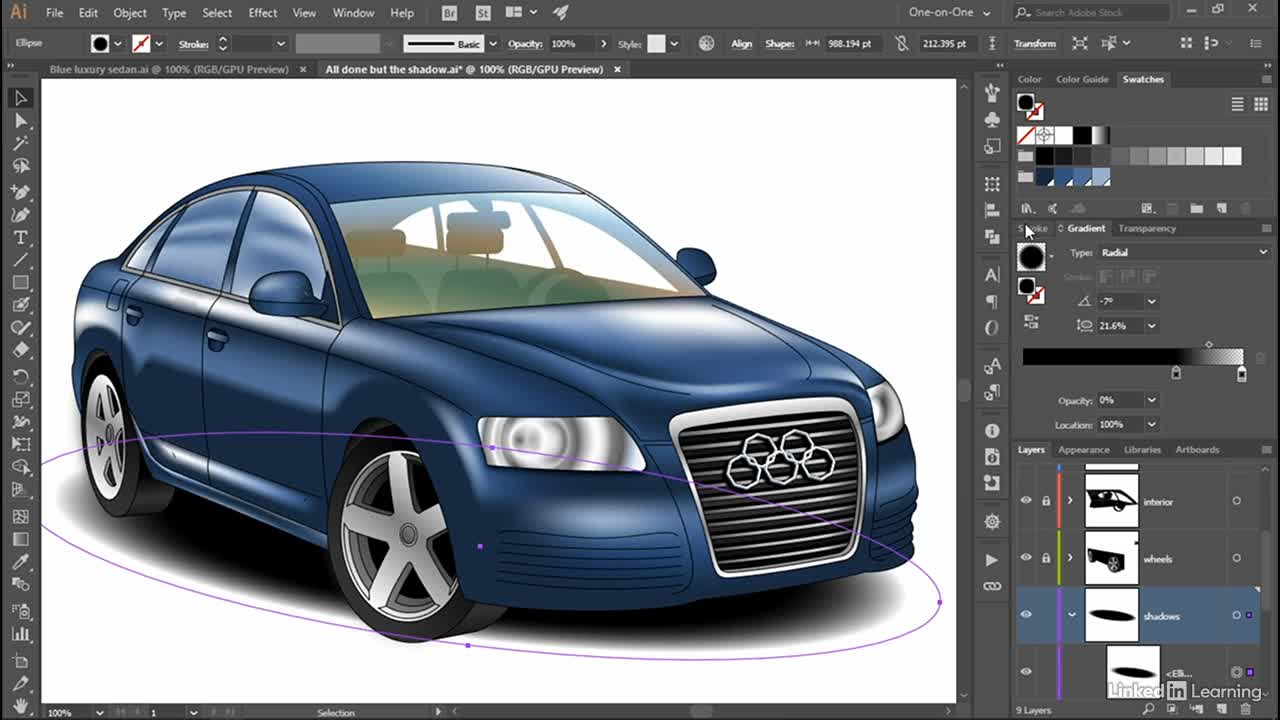This screenshot has height=720, width=1280.
Task: Select the Shape Builder tool
Action: [20, 467]
